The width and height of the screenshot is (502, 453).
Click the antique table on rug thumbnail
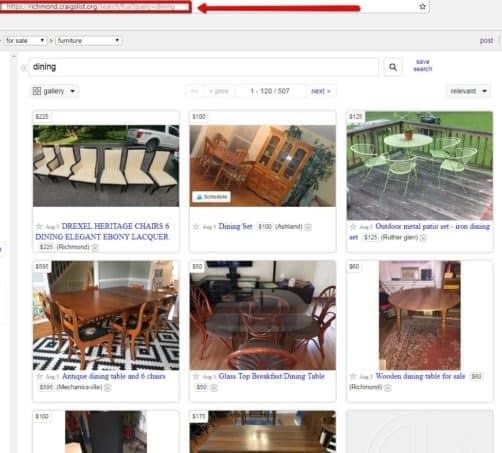tap(106, 315)
